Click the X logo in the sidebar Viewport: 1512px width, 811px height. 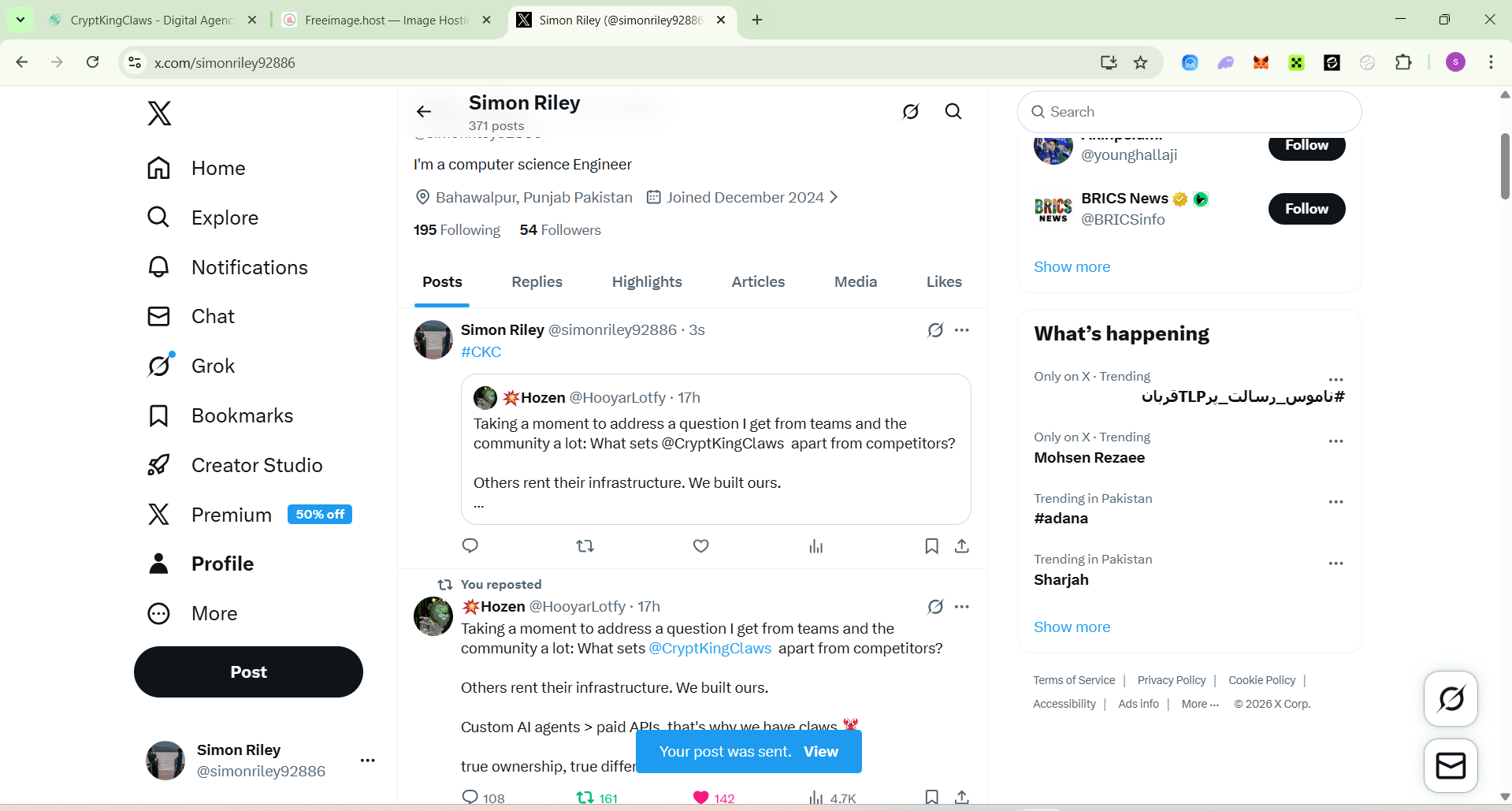(159, 113)
